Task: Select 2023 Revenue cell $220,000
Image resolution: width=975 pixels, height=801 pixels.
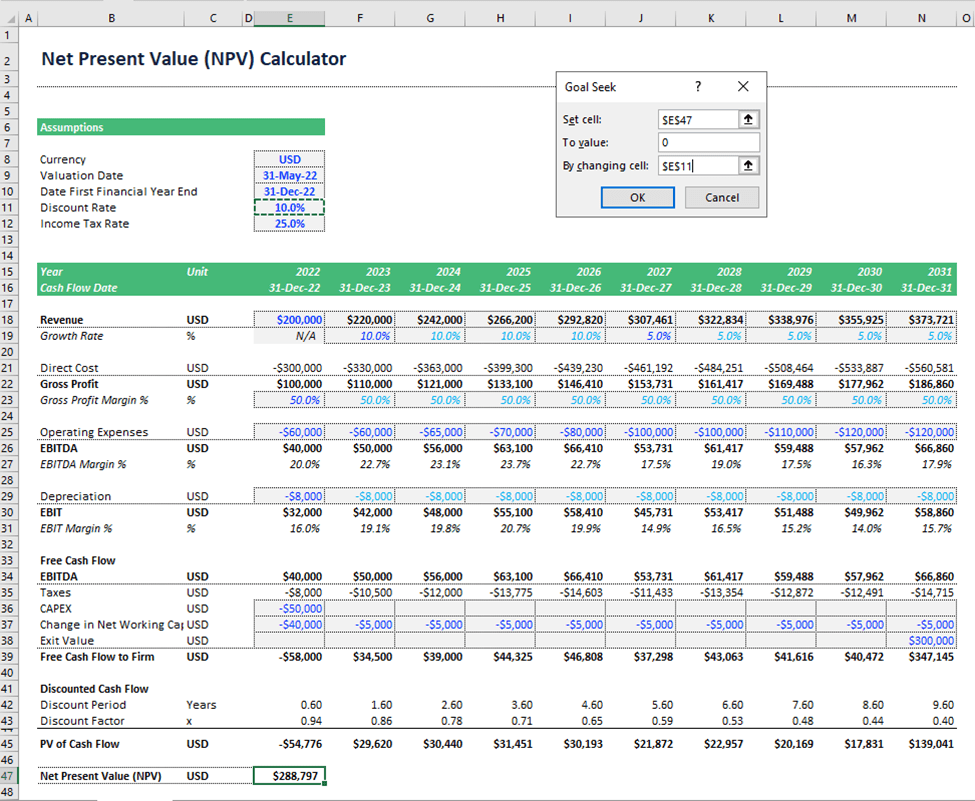Action: pos(359,320)
